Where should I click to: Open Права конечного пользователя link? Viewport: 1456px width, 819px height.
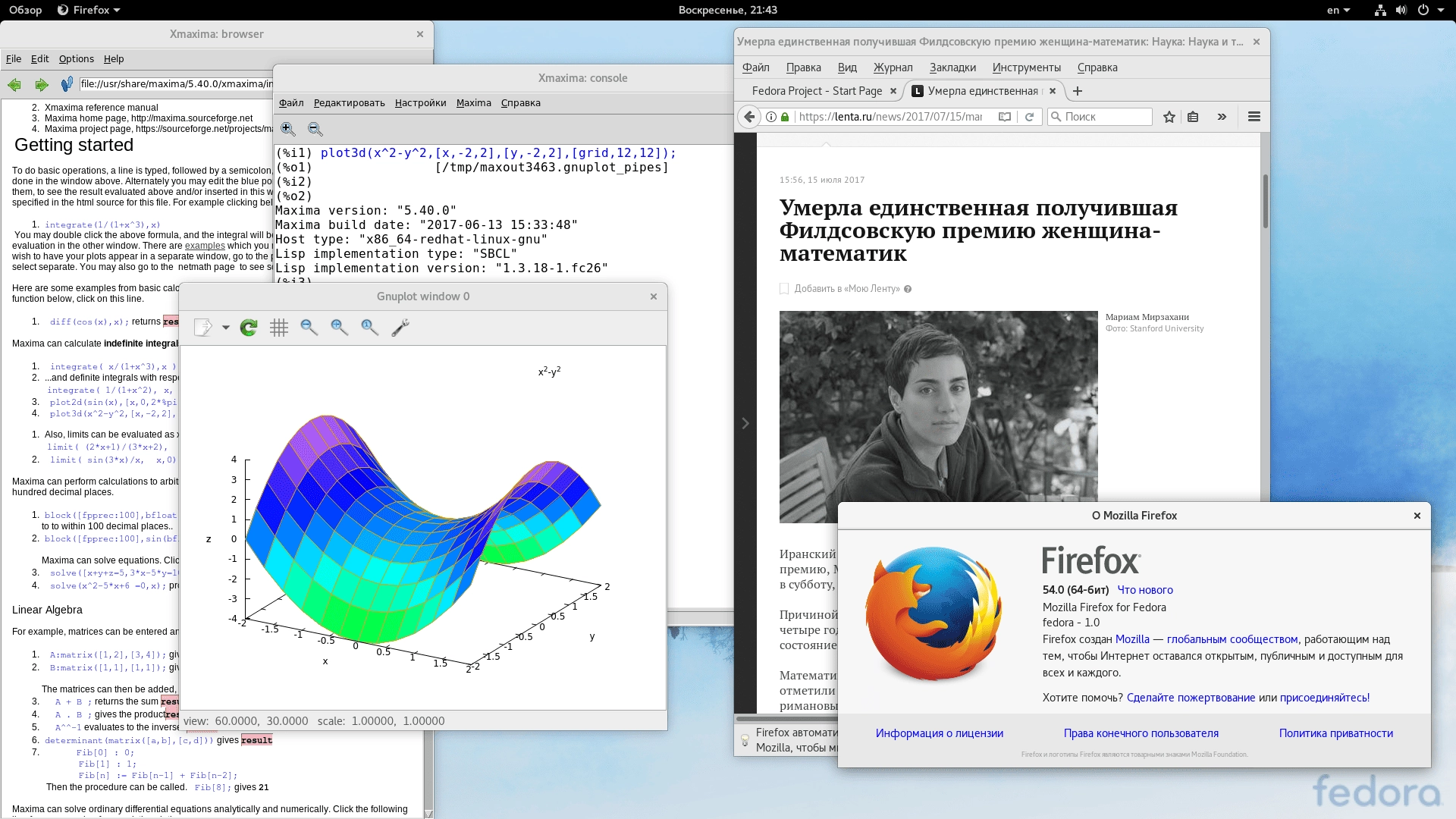point(1141,733)
